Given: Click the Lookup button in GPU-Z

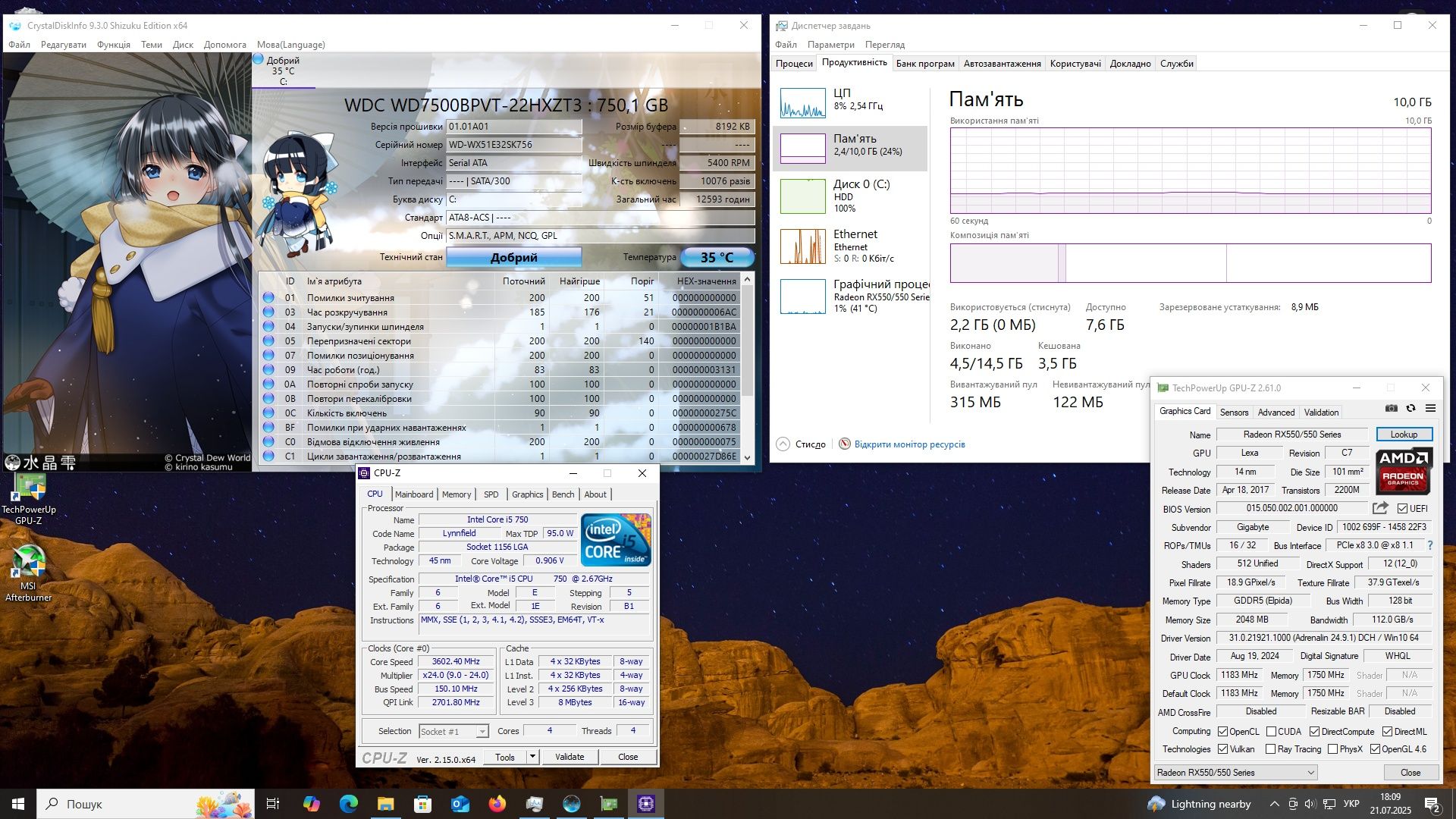Looking at the screenshot, I should click(1404, 435).
